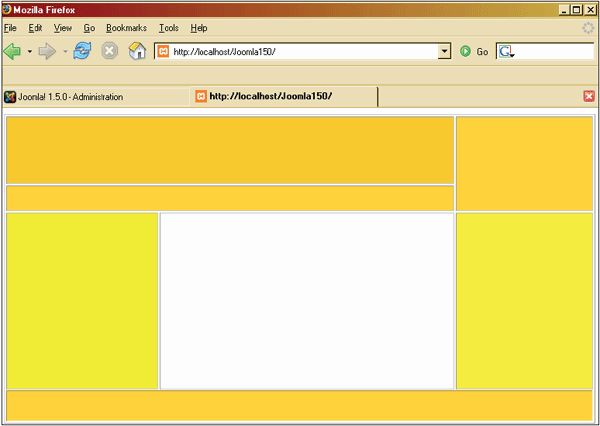Screen dimensions: 600x426
Task: Open the Go menu
Action: 89,28
